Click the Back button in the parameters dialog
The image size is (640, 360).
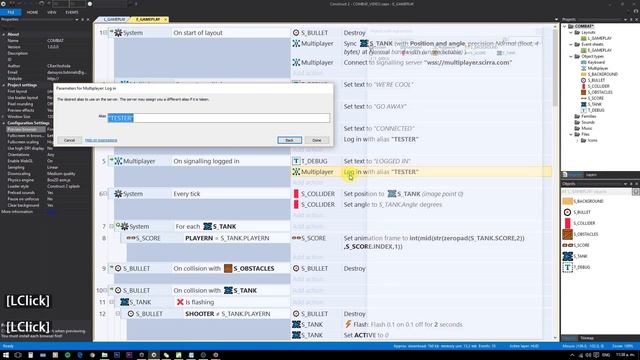tap(289, 140)
